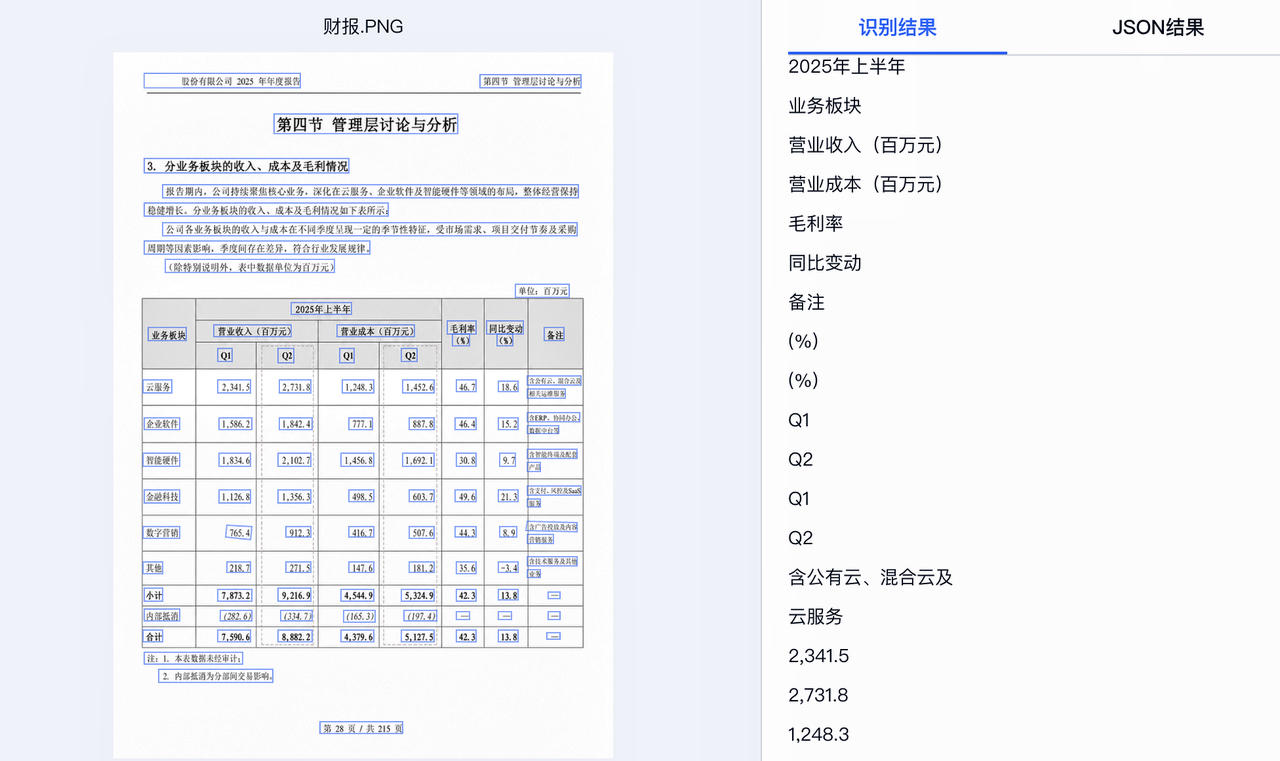Select the header 股份有限公司 2025 年年度报告

tap(223, 81)
